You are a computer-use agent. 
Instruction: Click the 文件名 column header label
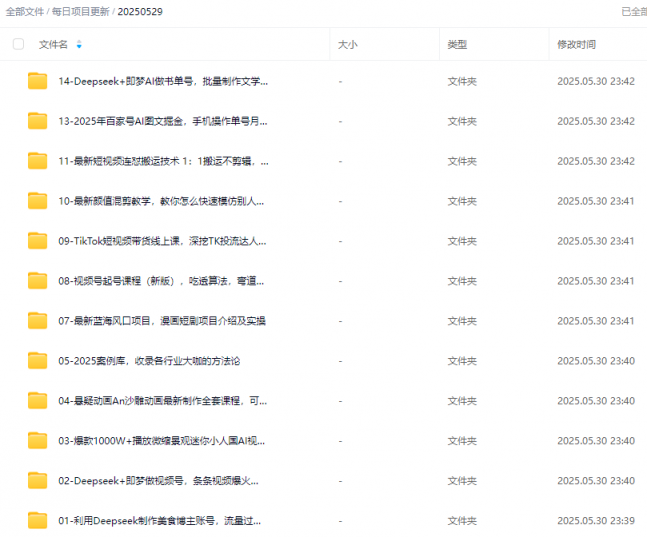(53, 44)
